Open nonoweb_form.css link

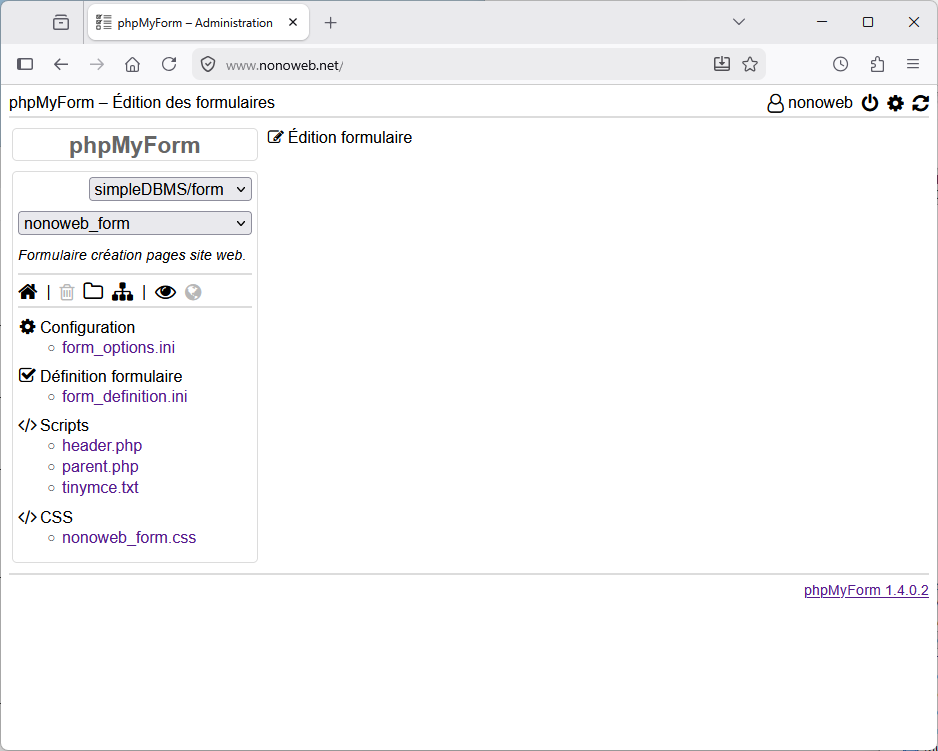(129, 538)
